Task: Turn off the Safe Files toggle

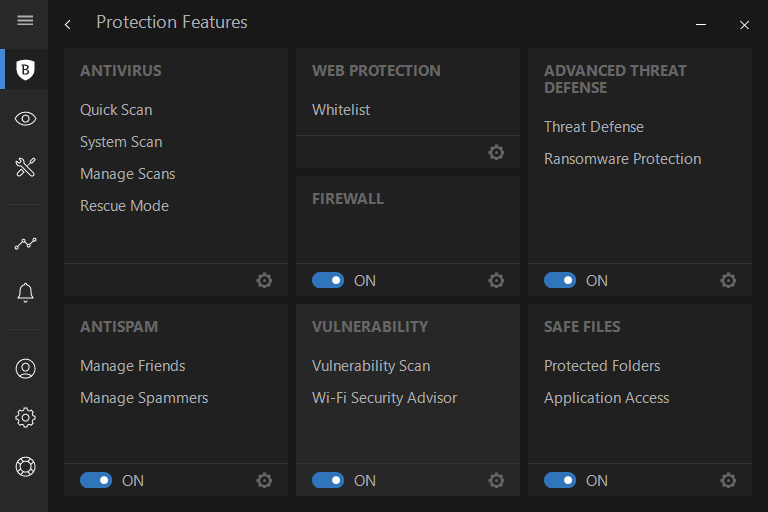Action: point(560,481)
